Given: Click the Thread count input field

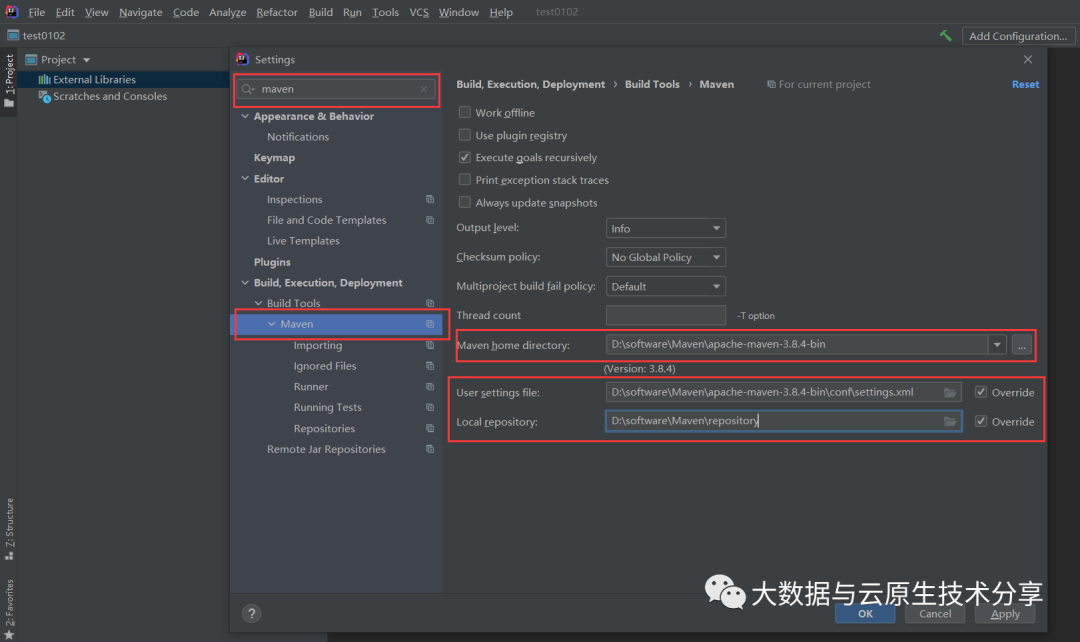Looking at the screenshot, I should (665, 315).
